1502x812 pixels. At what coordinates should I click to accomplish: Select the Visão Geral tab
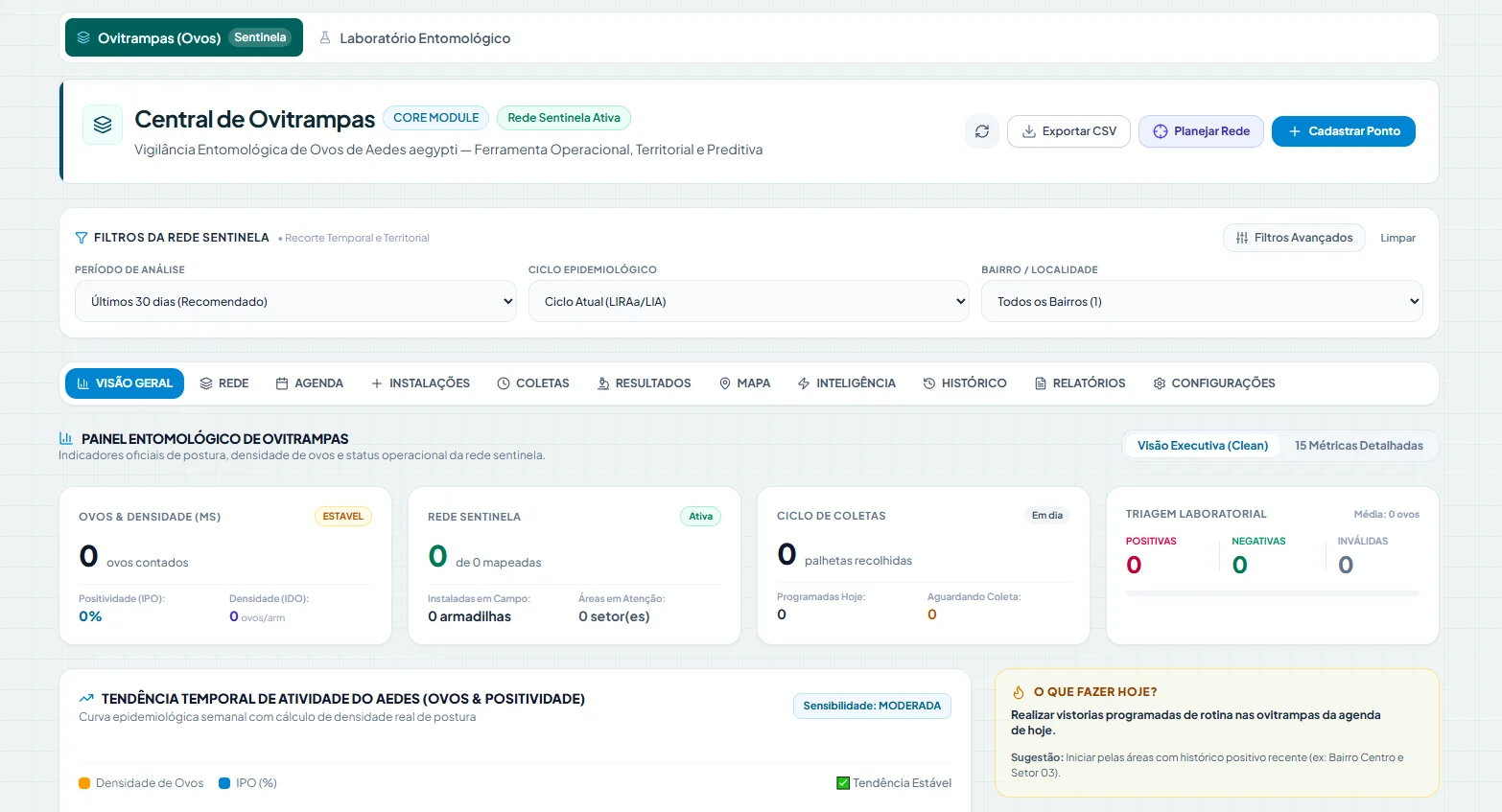125,383
